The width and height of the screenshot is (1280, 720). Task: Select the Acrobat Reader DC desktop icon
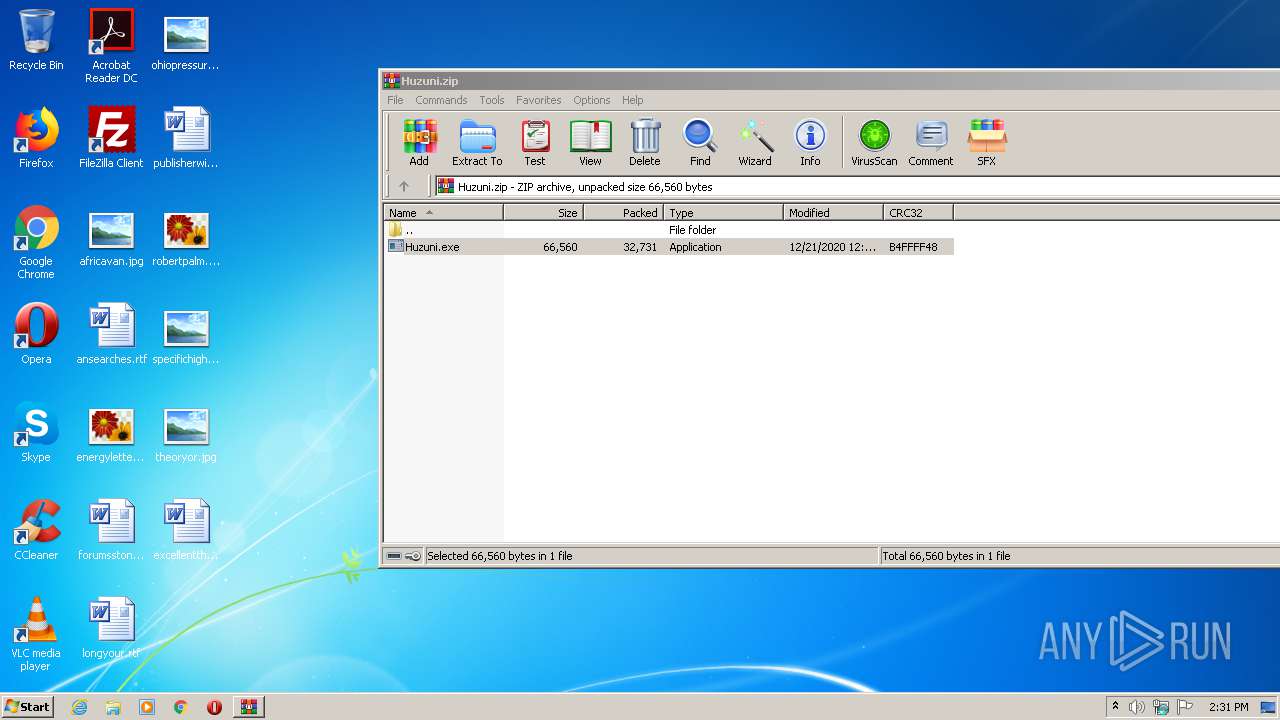pos(111,46)
